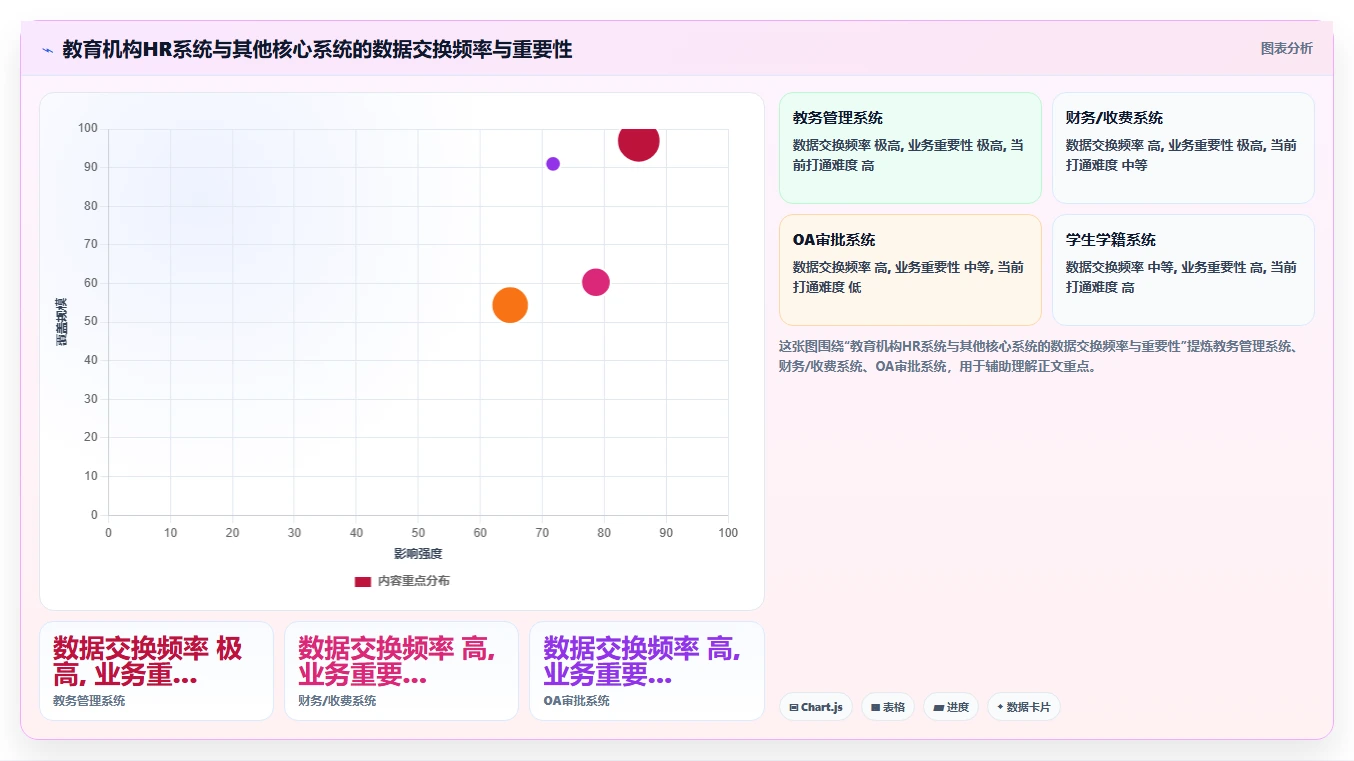Select the purple OA审批系统 summary card
Screen dimensions: 1354x761
pyautogui.click(x=646, y=671)
